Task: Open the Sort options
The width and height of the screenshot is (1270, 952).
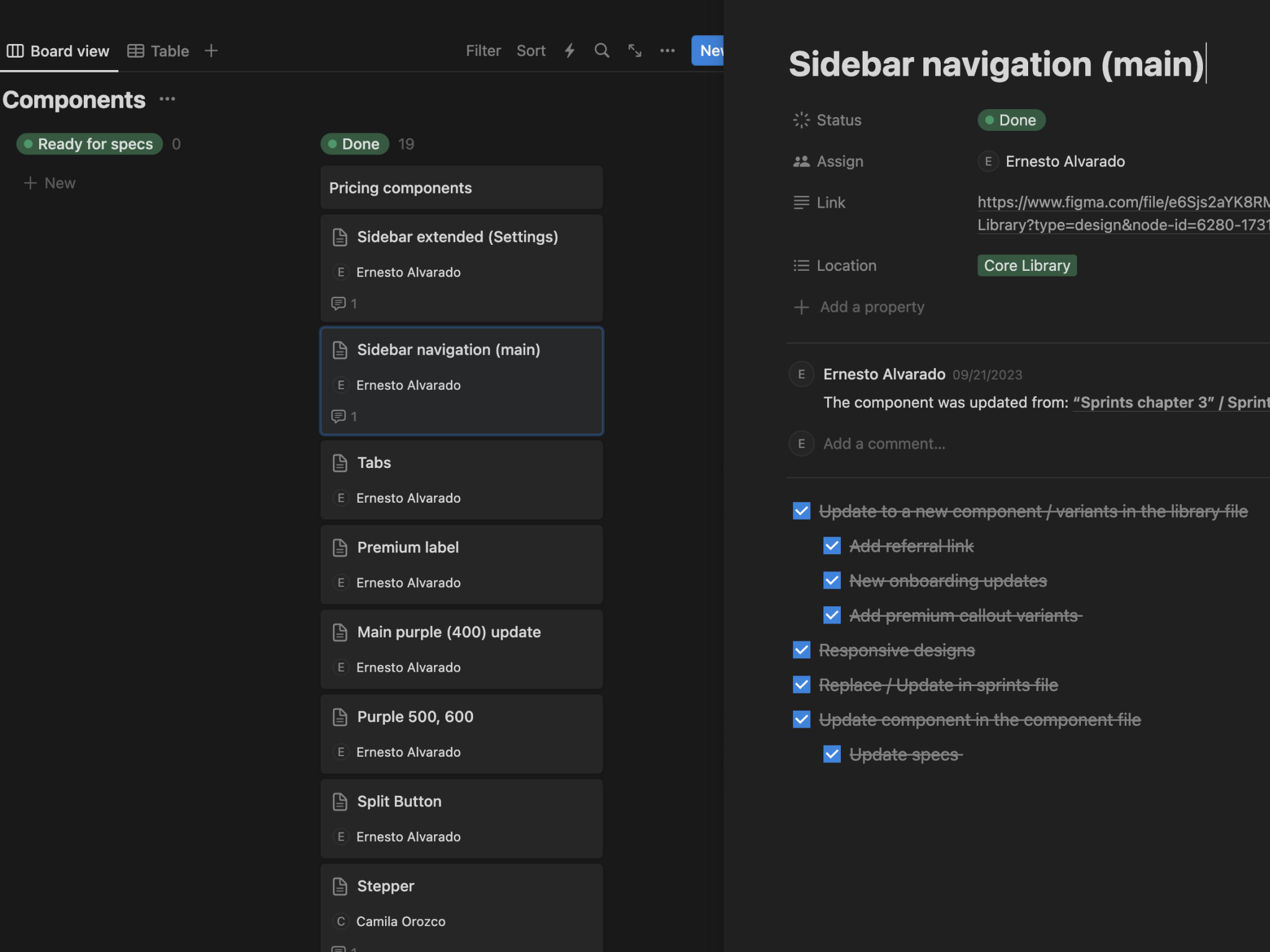Action: (x=531, y=51)
